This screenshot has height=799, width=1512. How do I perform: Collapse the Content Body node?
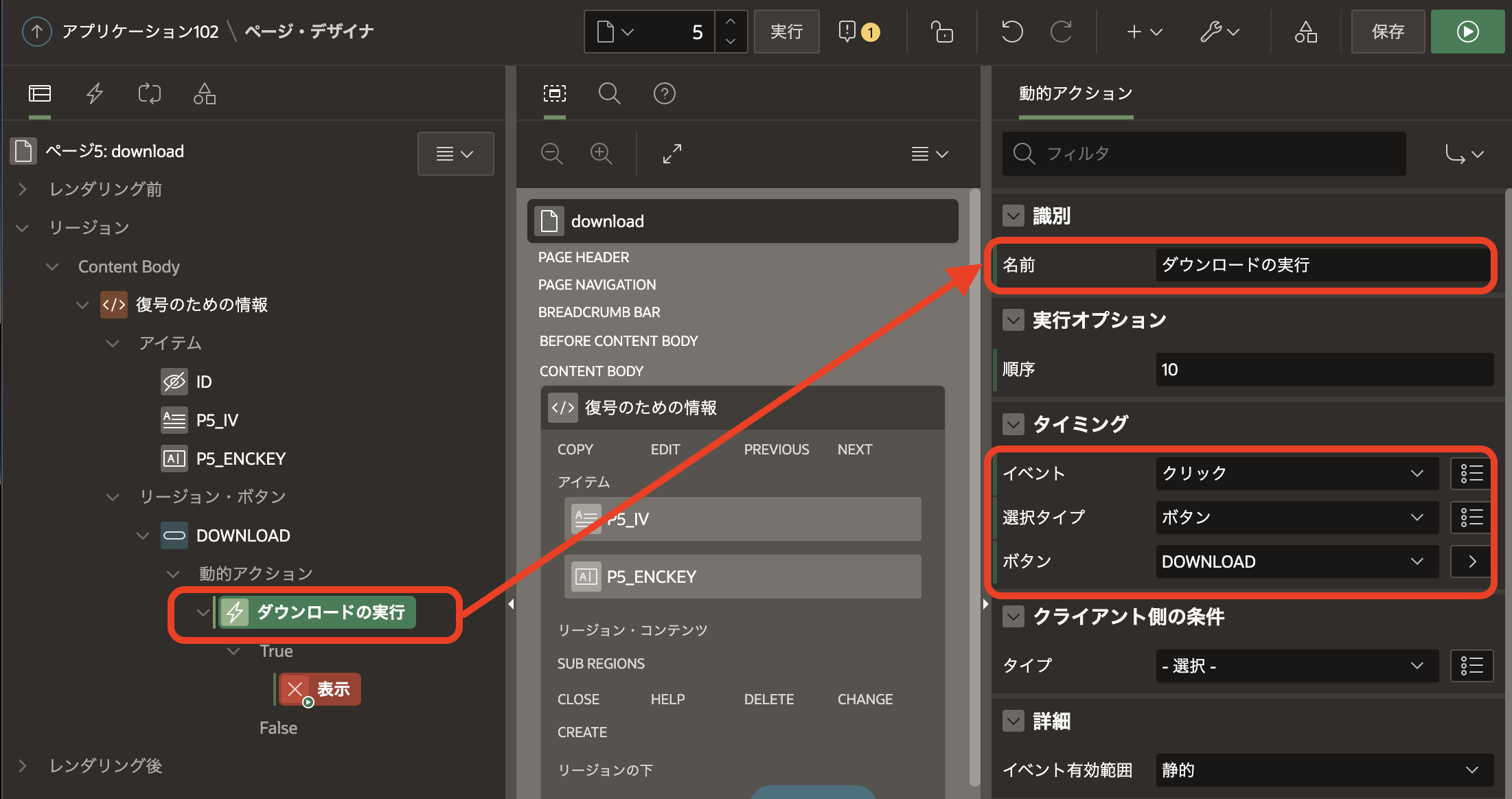coord(52,266)
